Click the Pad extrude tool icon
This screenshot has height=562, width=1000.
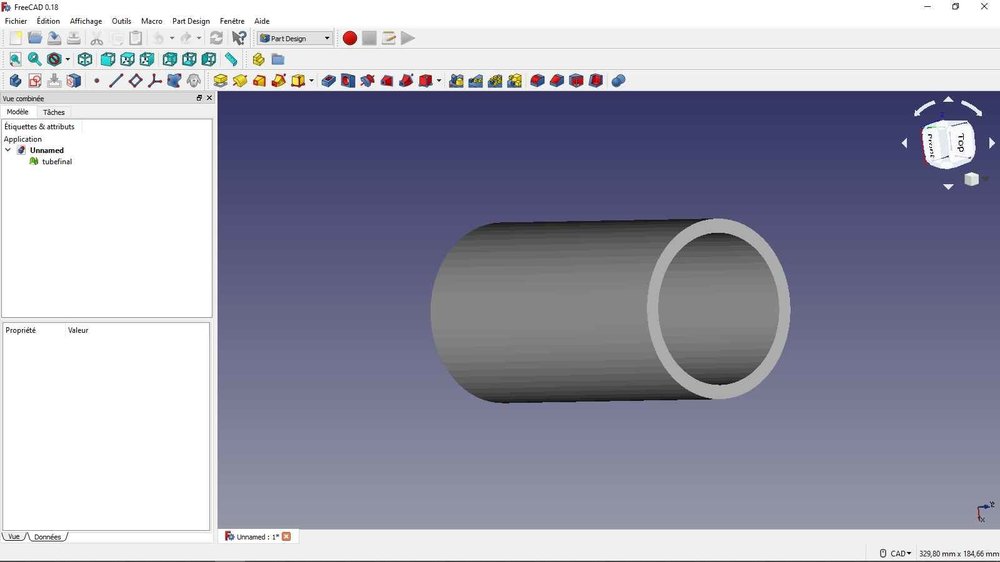click(221, 81)
